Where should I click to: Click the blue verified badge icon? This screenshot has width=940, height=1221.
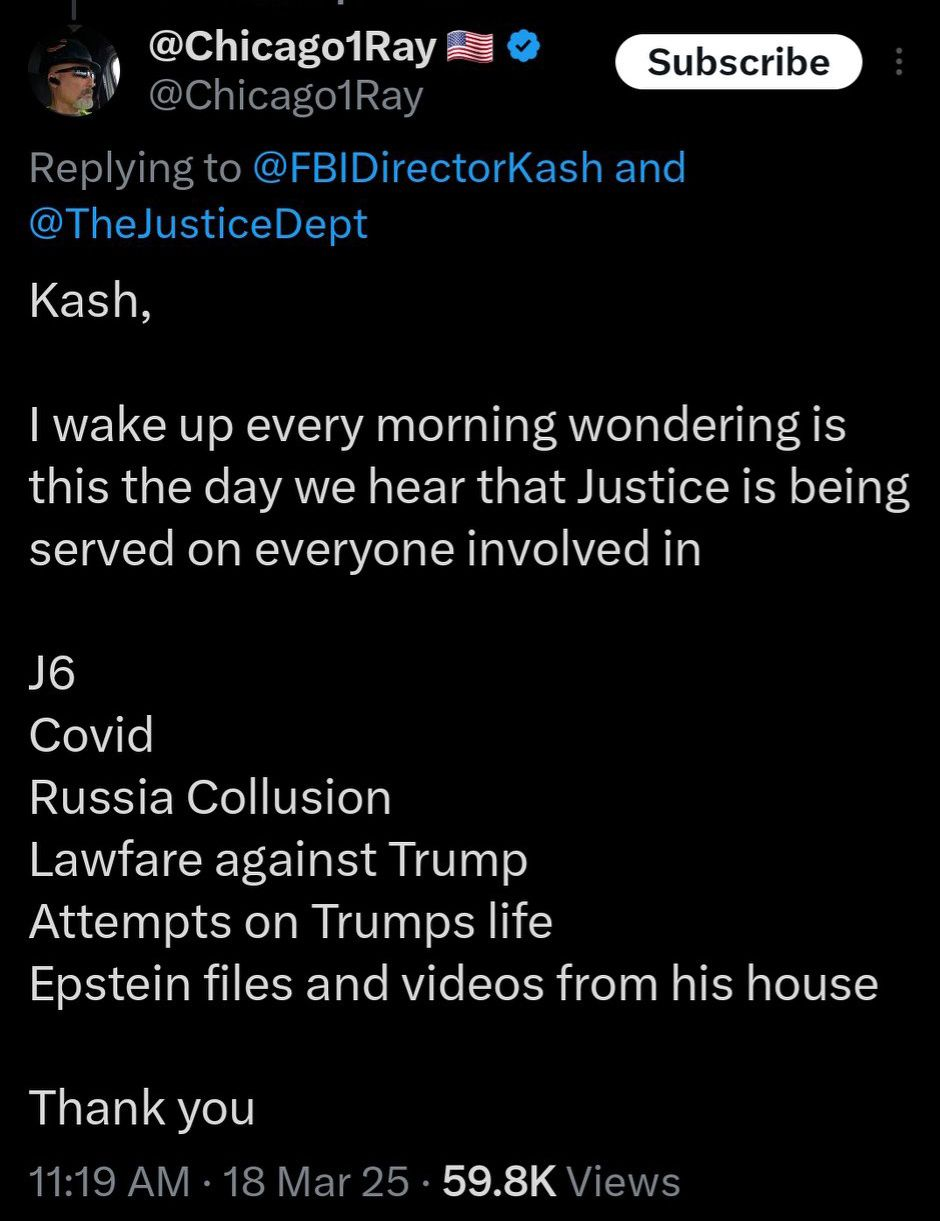[525, 47]
